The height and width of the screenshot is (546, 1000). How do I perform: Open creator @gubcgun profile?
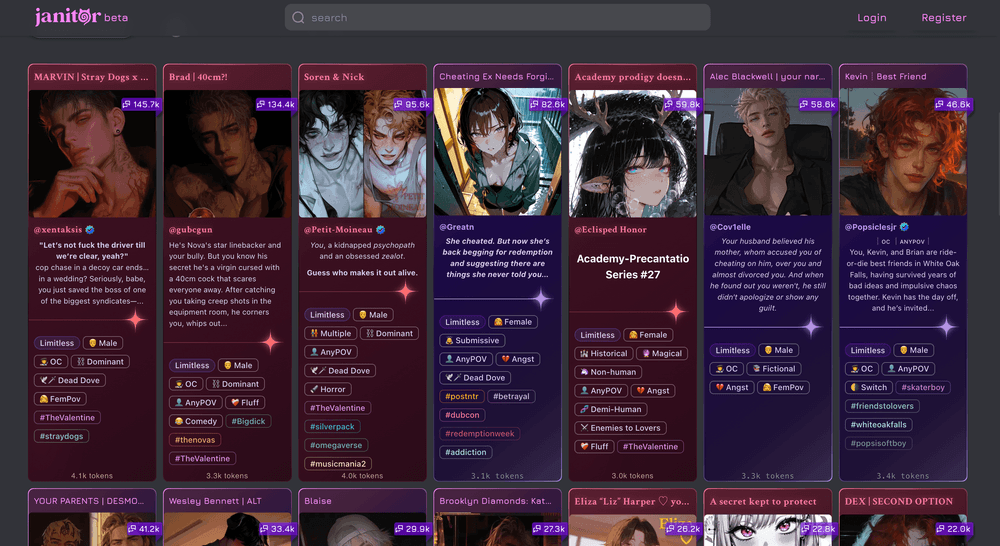191,230
